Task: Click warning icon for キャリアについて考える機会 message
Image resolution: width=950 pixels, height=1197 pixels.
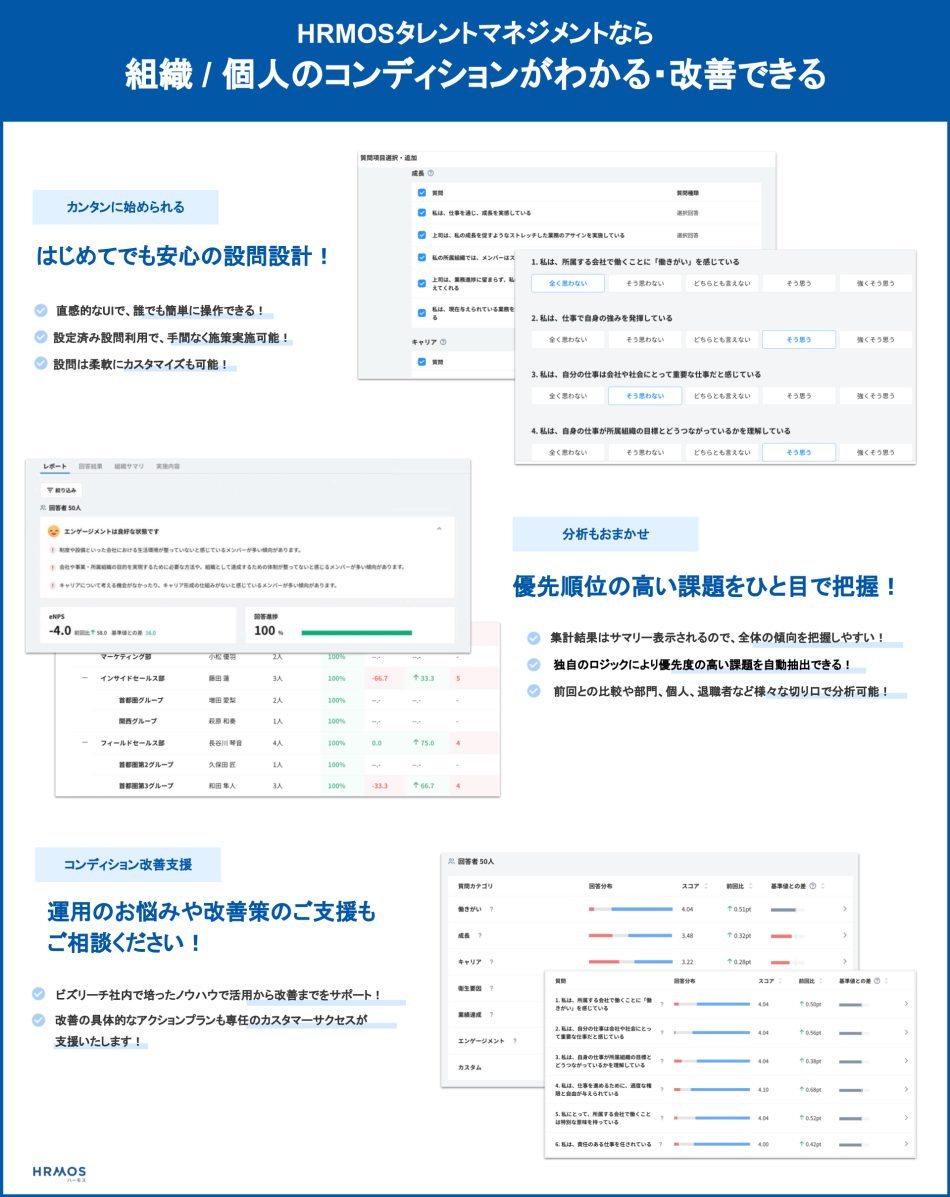Action: point(53,586)
